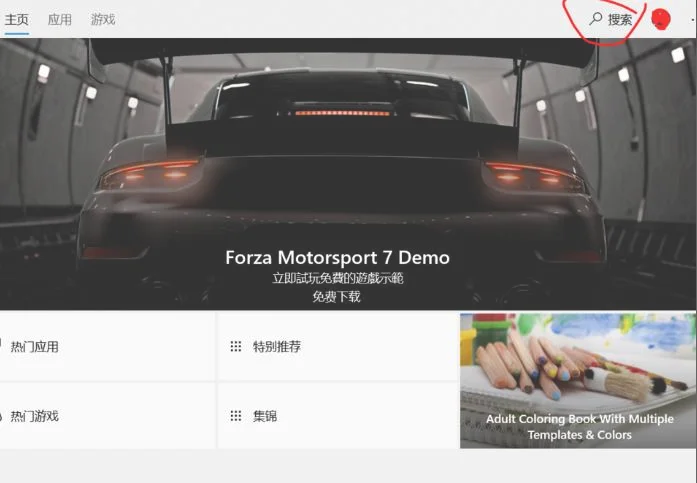Open Forza Motorsport 7 Demo banner

[x=348, y=174]
